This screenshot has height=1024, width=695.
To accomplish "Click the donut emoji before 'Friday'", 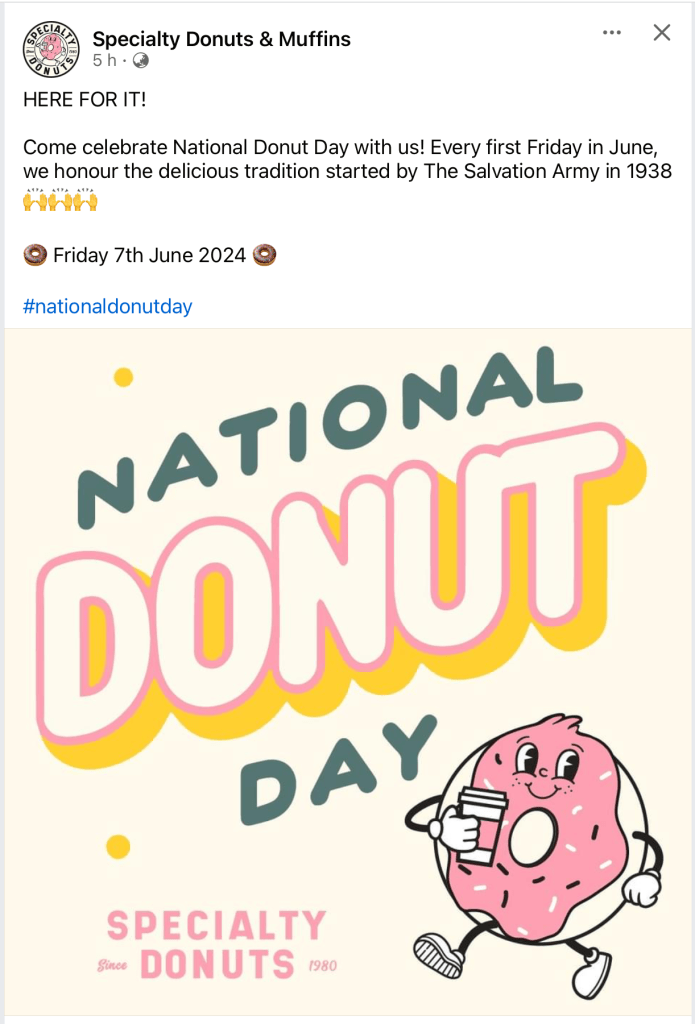I will 35,255.
